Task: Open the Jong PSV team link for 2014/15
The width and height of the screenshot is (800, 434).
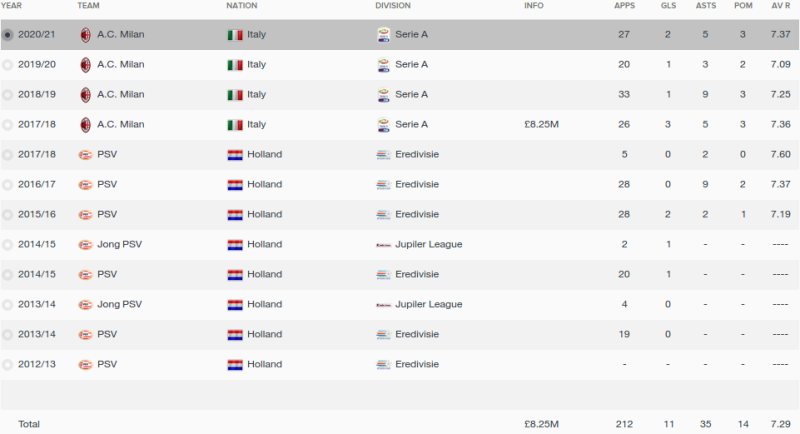Action: [x=120, y=244]
